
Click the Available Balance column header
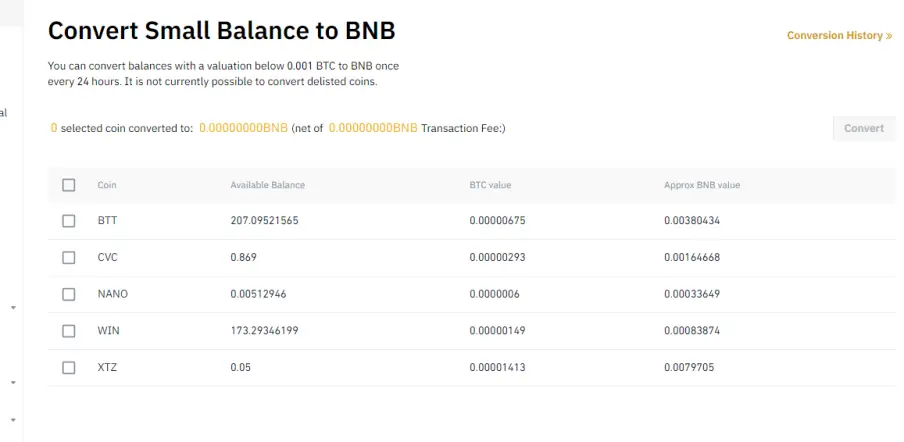(268, 185)
